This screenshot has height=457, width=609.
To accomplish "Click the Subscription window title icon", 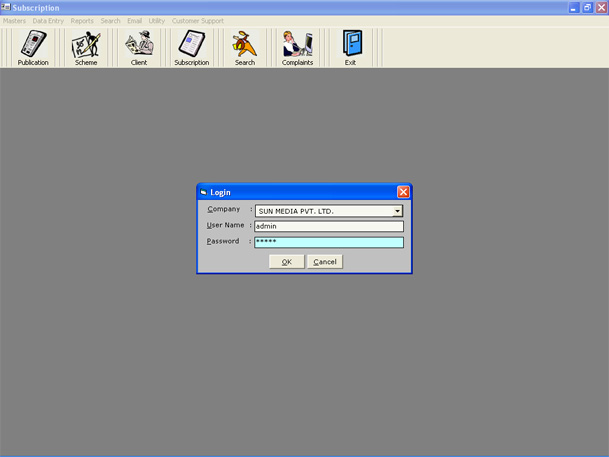I will [5, 7].
